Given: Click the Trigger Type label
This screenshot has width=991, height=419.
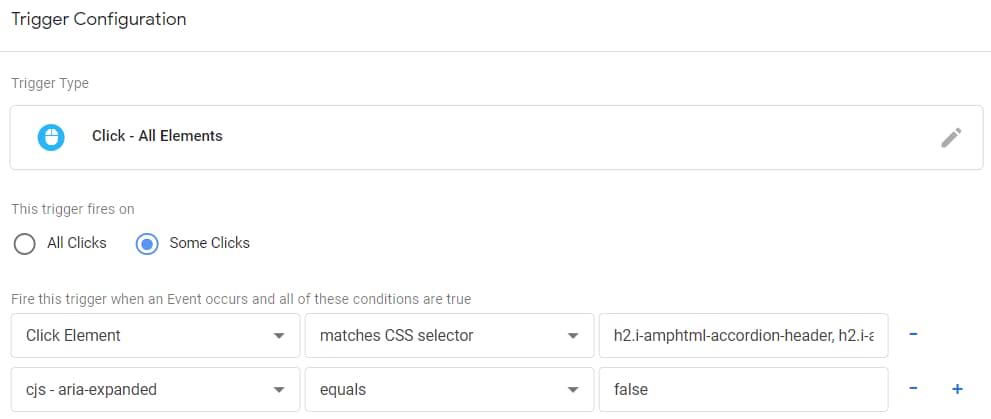Looking at the screenshot, I should click(x=50, y=83).
